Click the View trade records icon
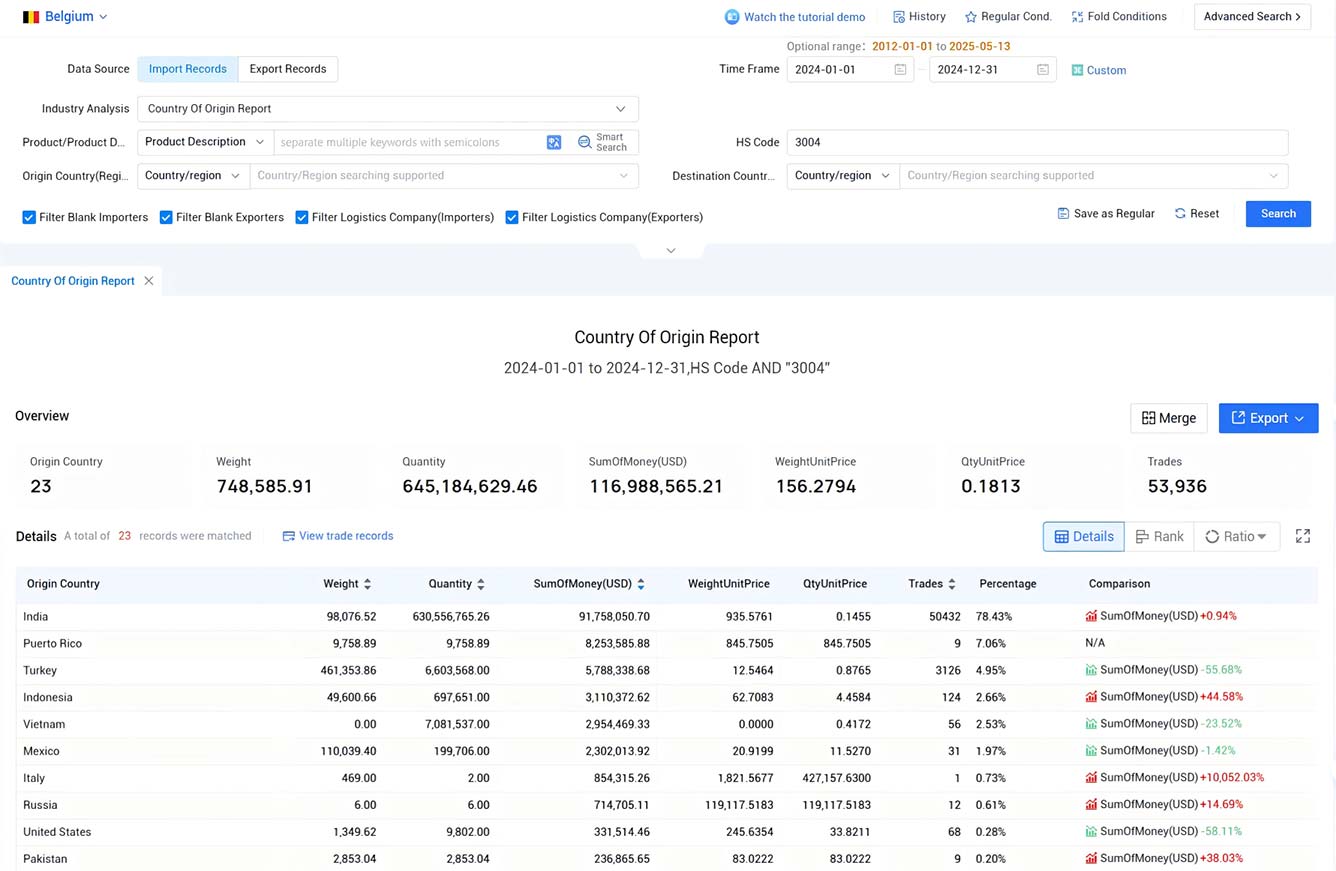 tap(288, 536)
